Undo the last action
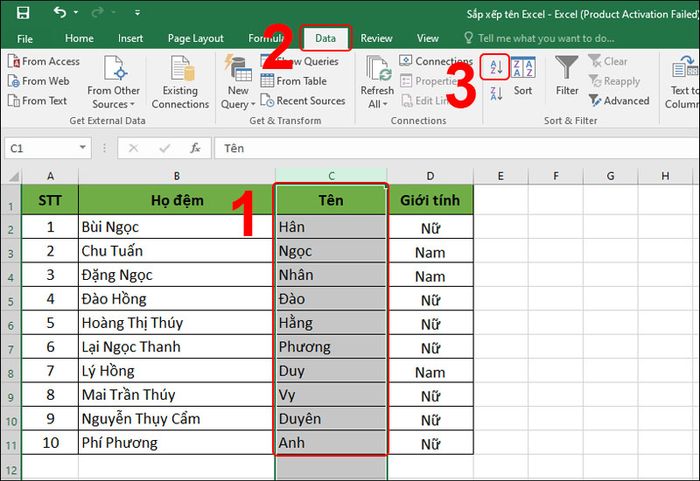The image size is (700, 481). (x=60, y=12)
